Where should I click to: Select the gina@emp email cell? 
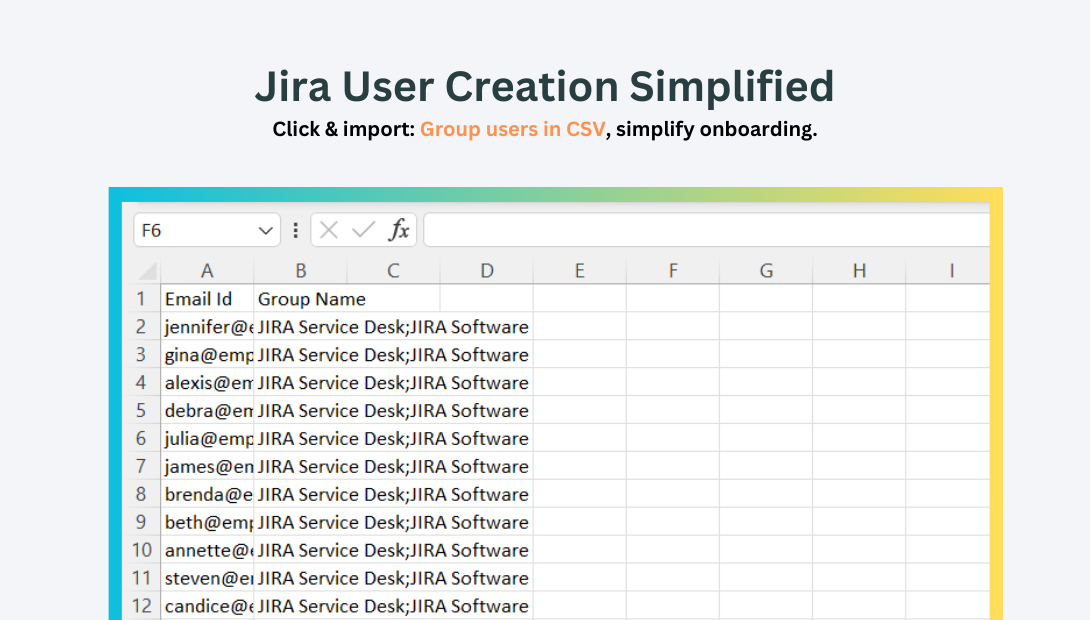[207, 354]
